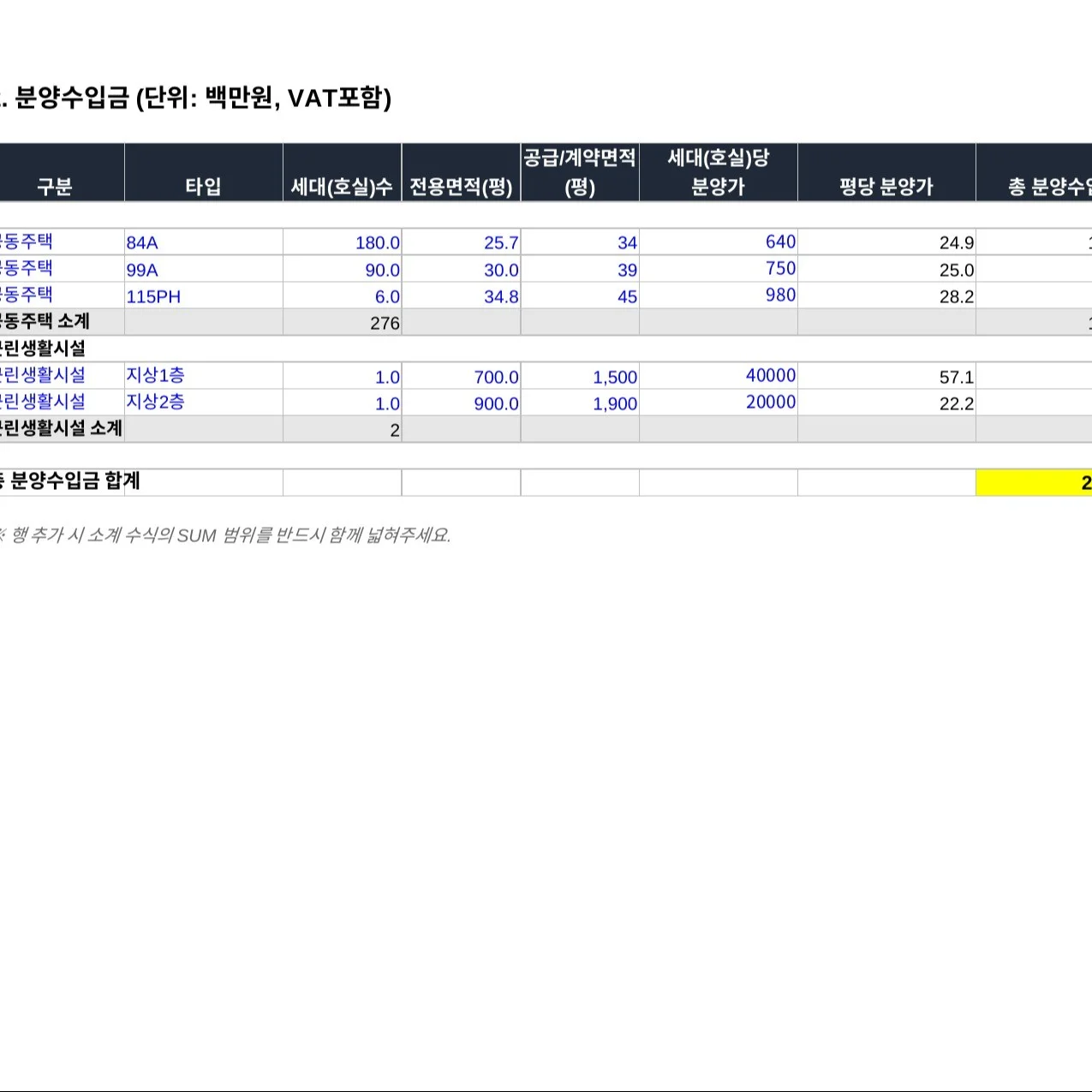This screenshot has width=1092, height=1092.
Task: Click the 45 supply area cell
Action: tap(580, 296)
